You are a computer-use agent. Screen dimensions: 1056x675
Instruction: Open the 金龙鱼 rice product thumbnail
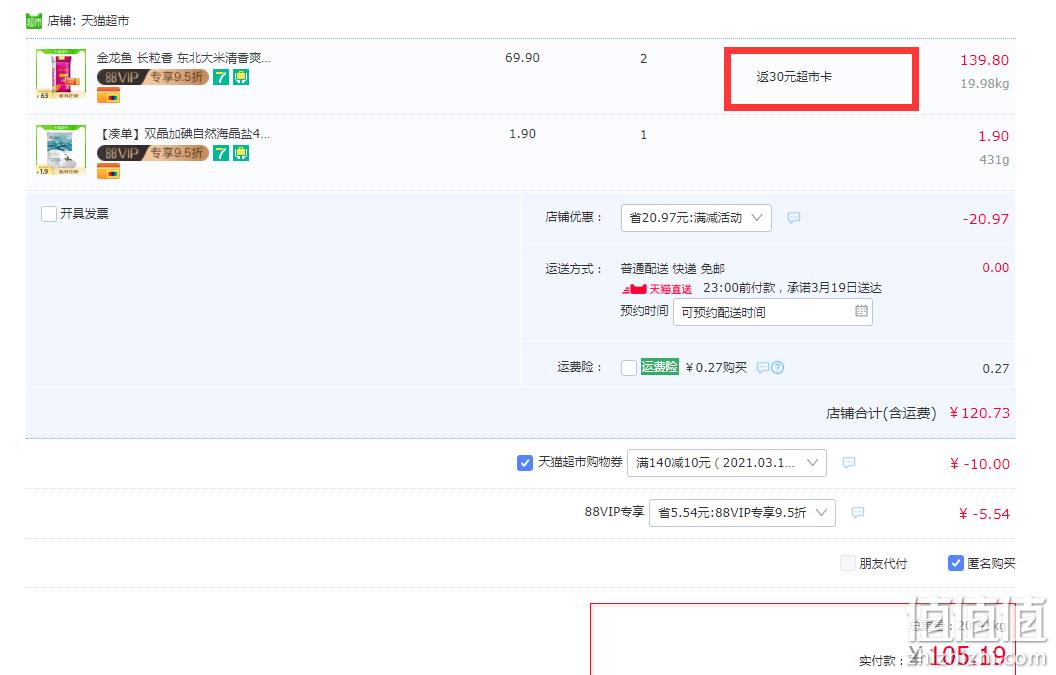click(61, 74)
